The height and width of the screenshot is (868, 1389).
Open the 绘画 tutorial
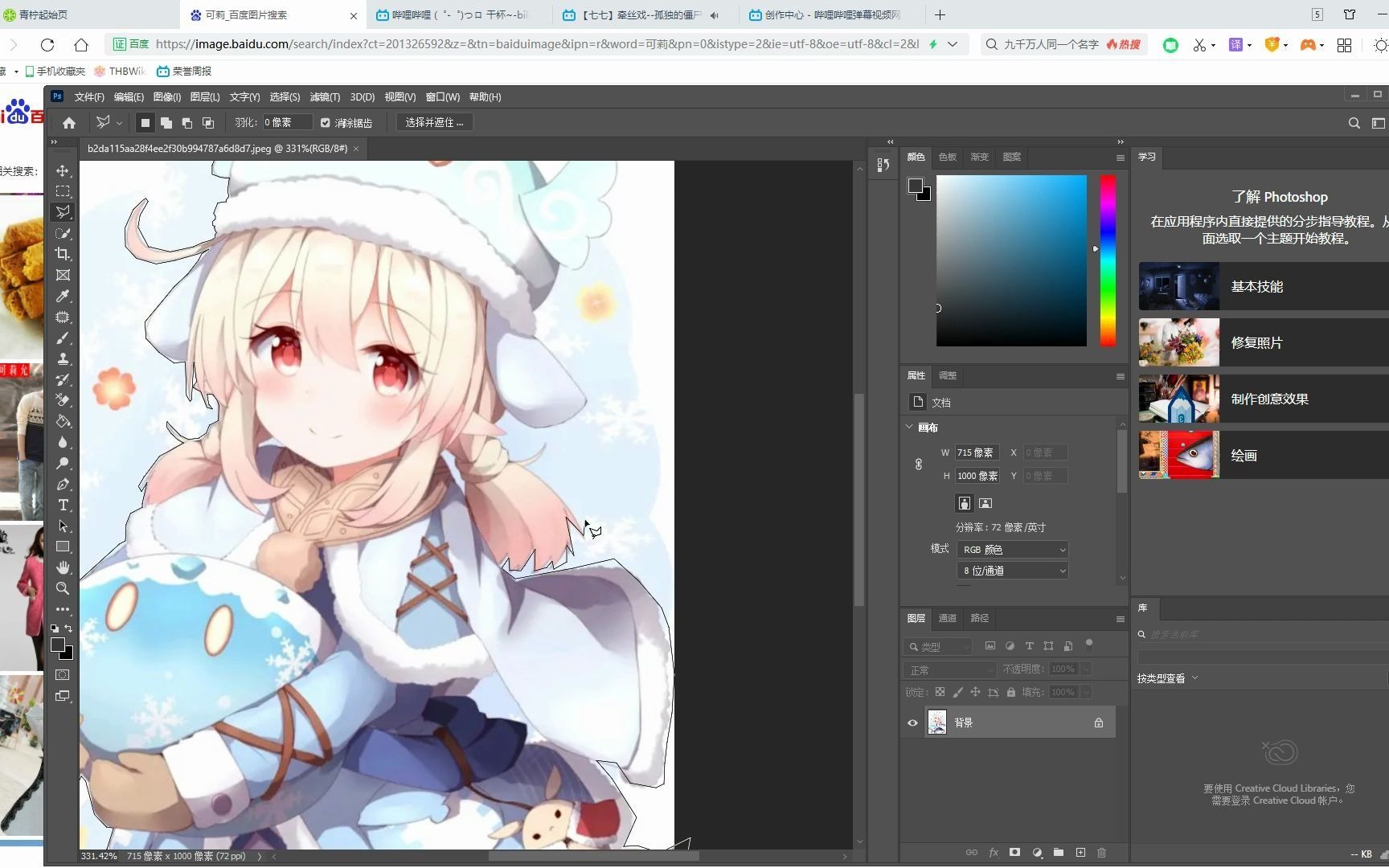click(1264, 455)
